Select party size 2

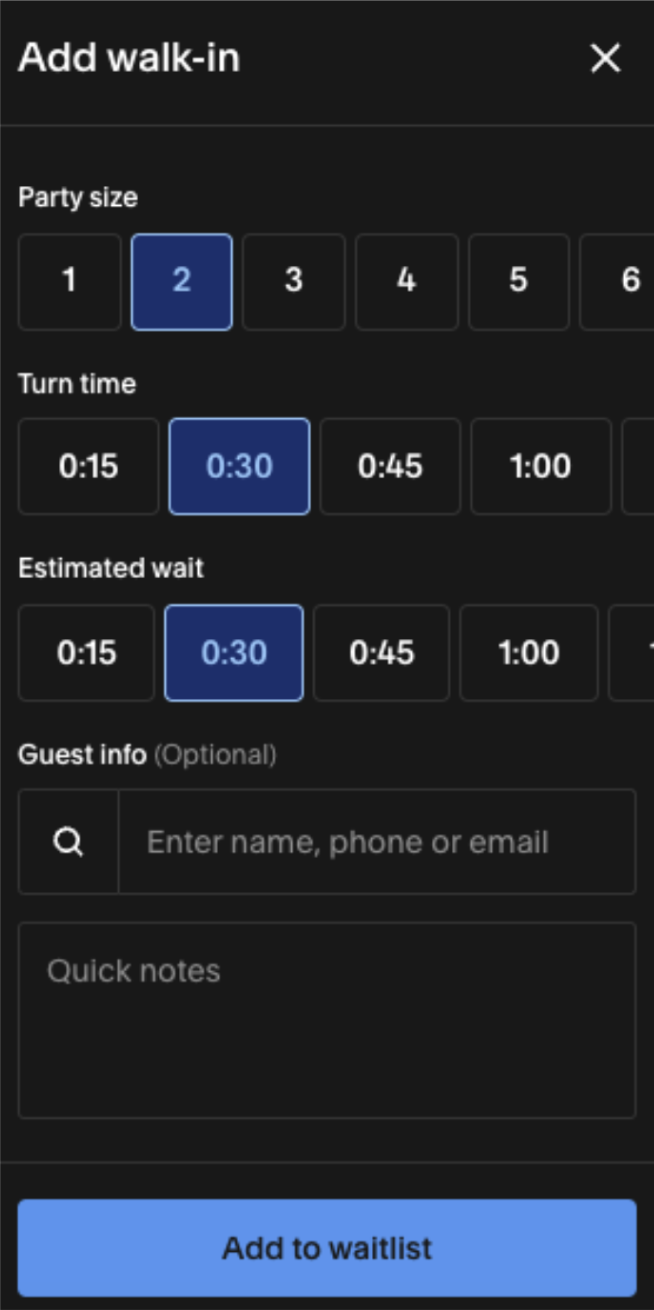click(x=181, y=281)
